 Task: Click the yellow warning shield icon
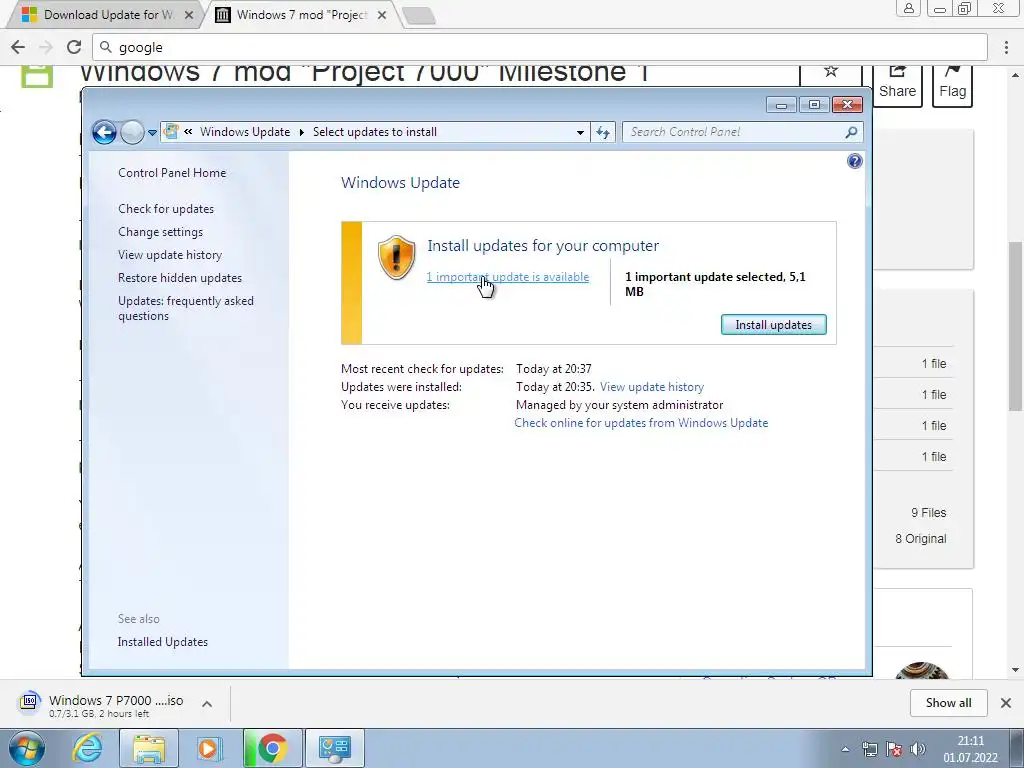click(396, 257)
